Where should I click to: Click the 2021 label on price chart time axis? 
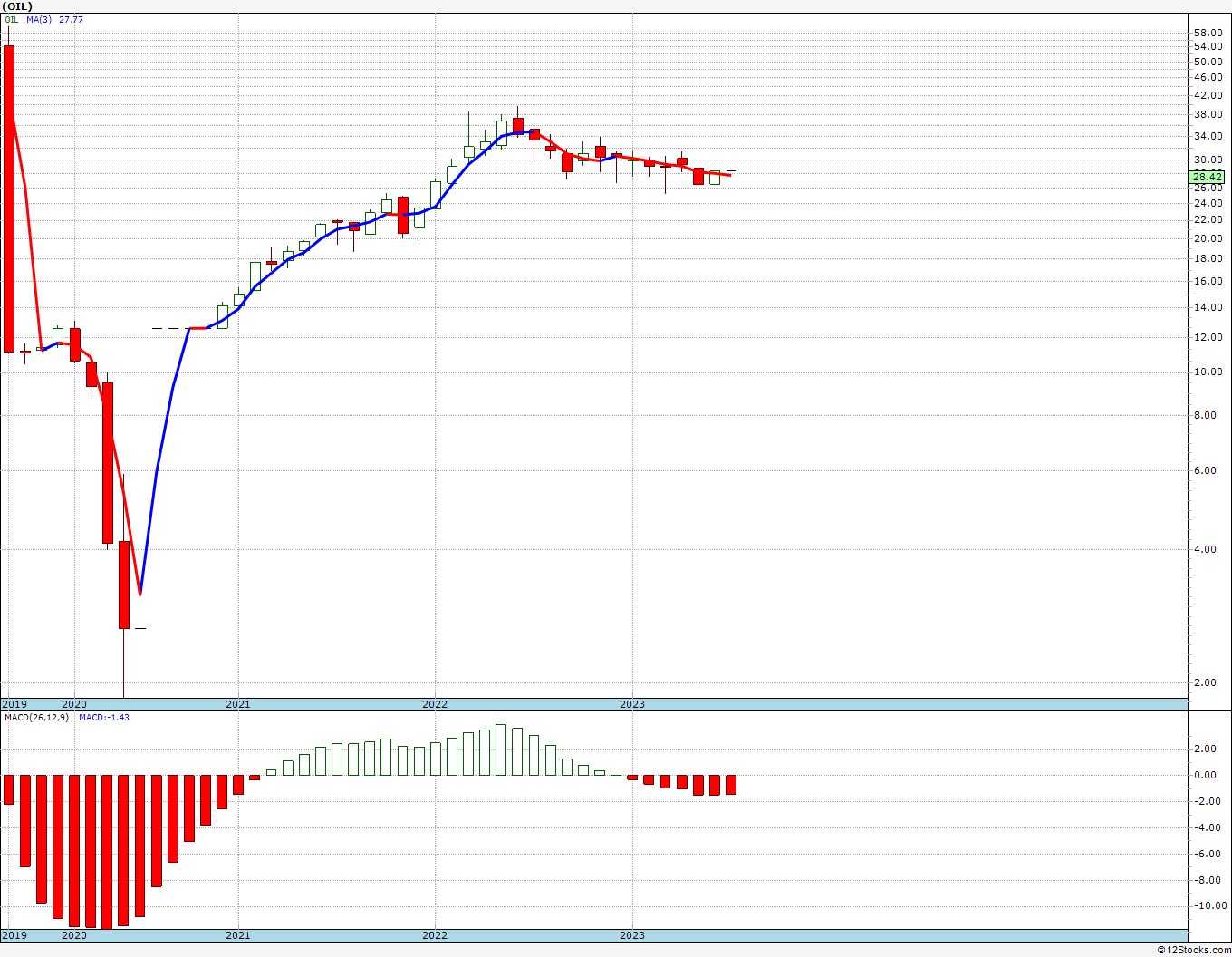click(x=238, y=704)
